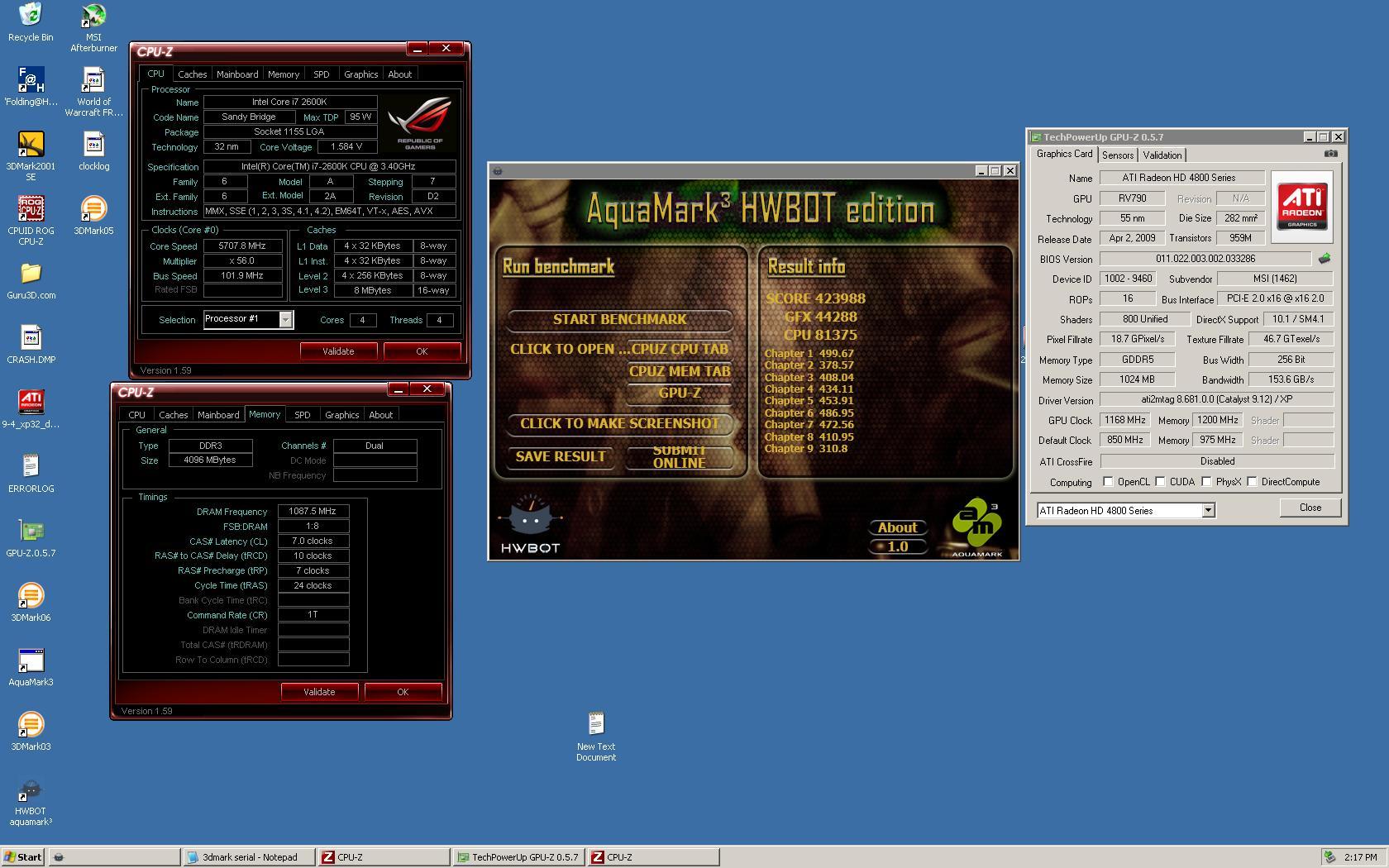1389x868 pixels.
Task: Click the 1.0 version button in AquaMark
Action: click(x=897, y=546)
